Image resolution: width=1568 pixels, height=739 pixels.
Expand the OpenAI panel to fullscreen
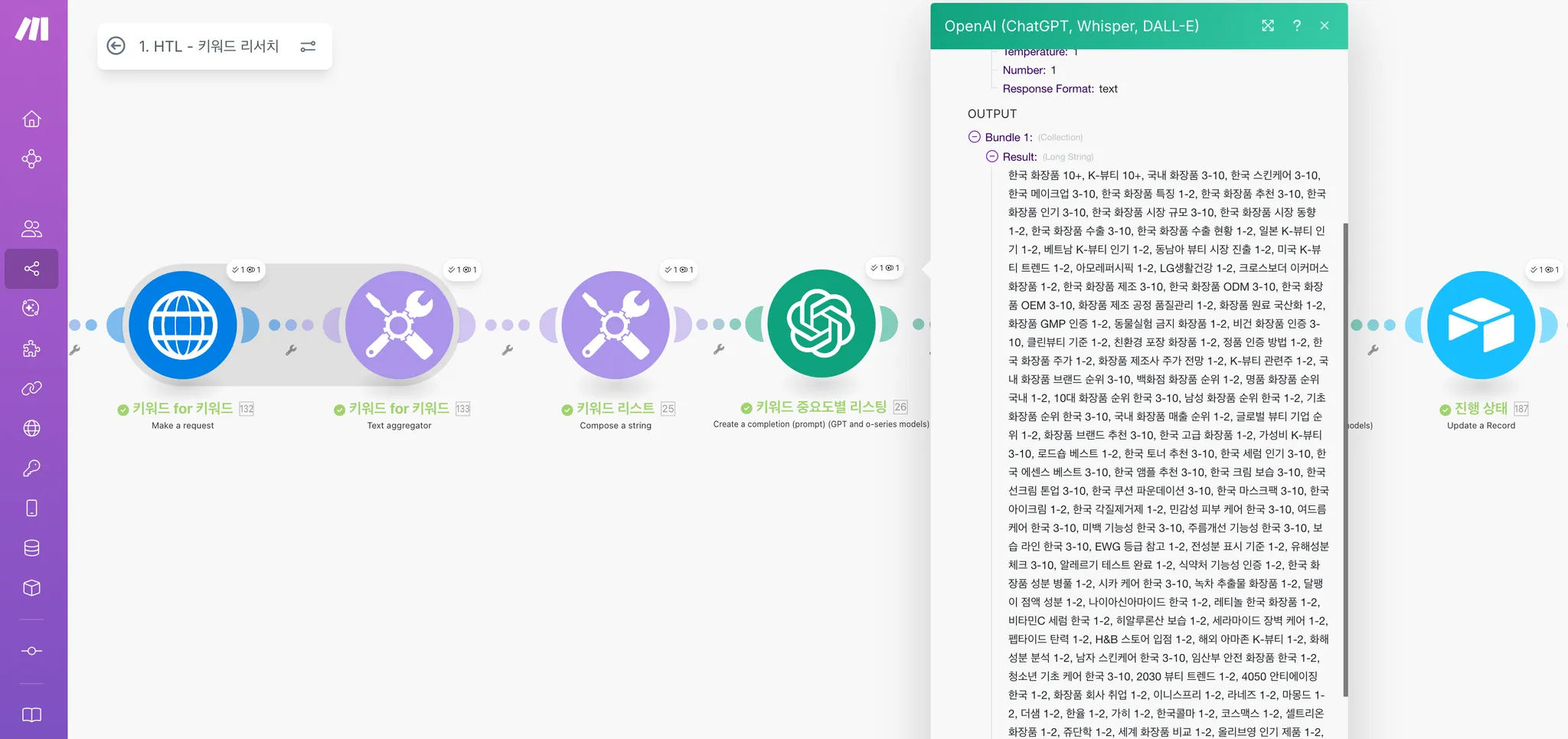pos(1268,25)
